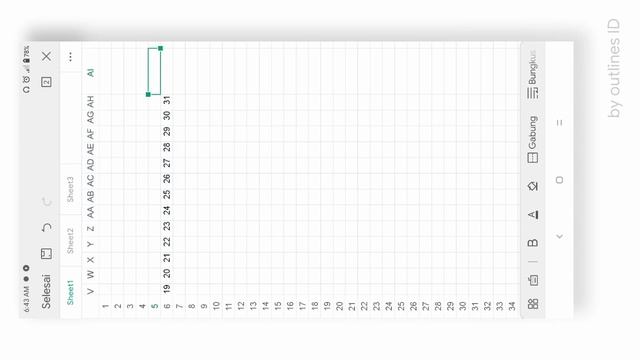Switch to the Sheet3 tab

click(x=70, y=189)
